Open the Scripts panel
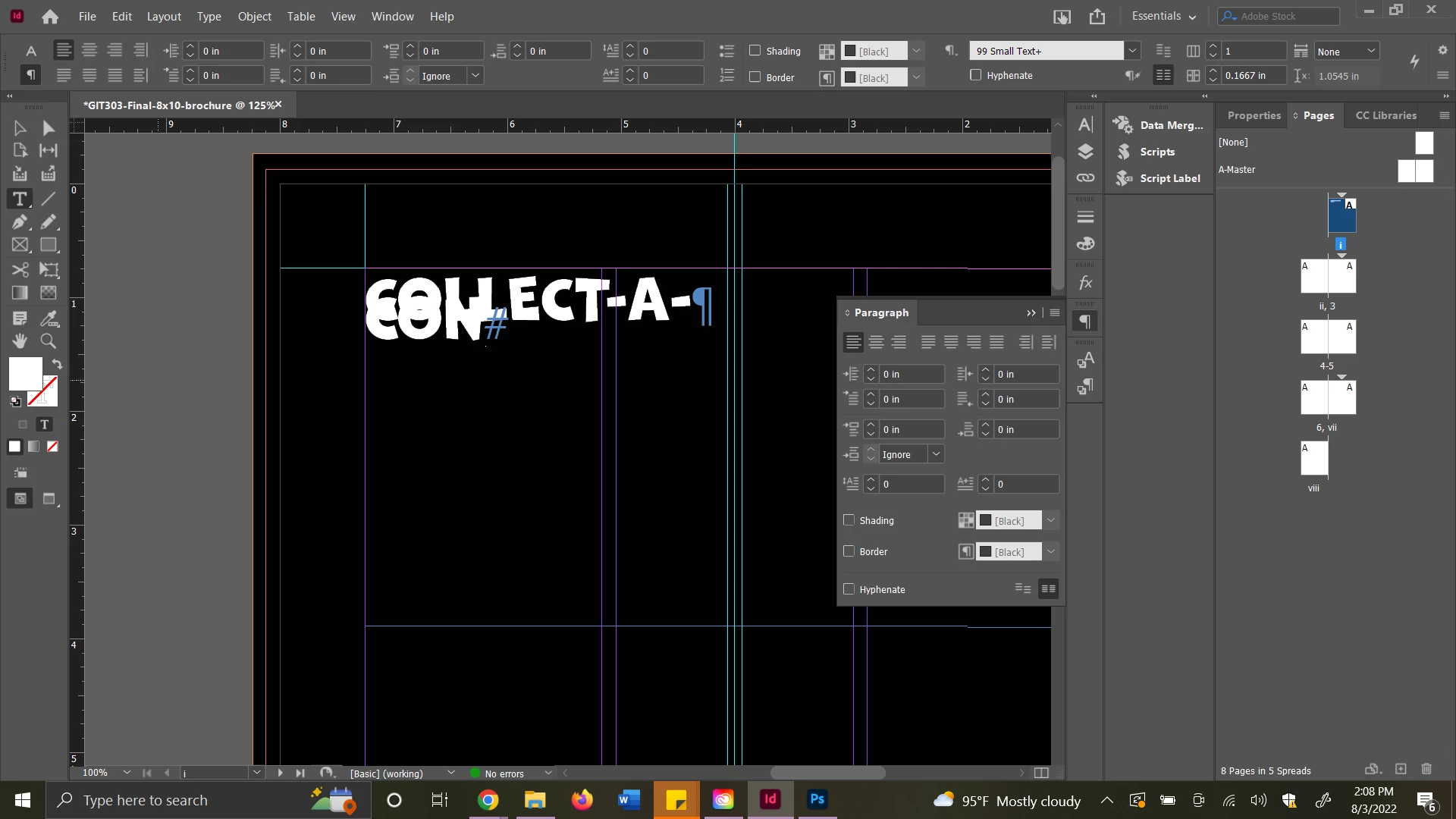This screenshot has width=1456, height=819. (1156, 152)
